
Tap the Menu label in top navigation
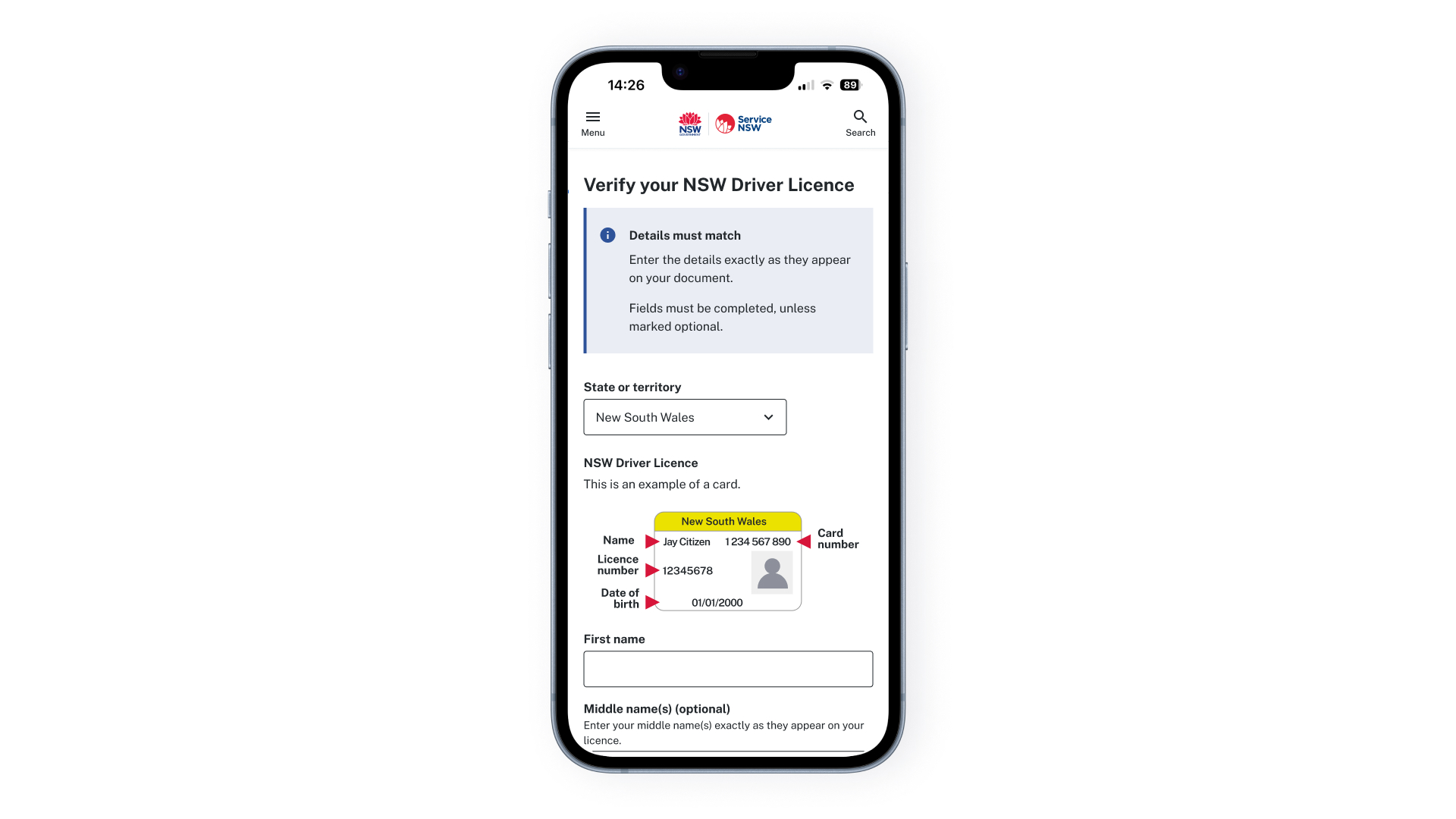pyautogui.click(x=593, y=133)
